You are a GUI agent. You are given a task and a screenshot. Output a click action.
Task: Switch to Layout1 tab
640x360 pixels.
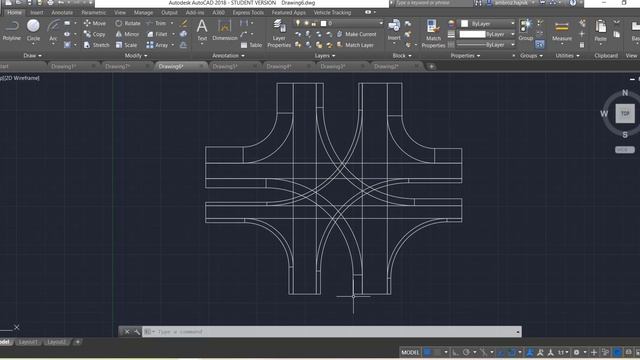(28, 342)
